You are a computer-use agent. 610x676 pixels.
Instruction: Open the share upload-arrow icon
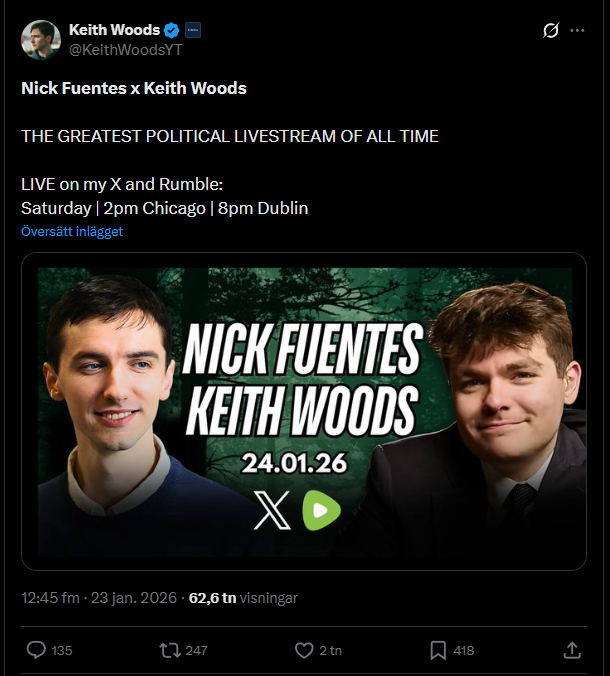coord(572,650)
